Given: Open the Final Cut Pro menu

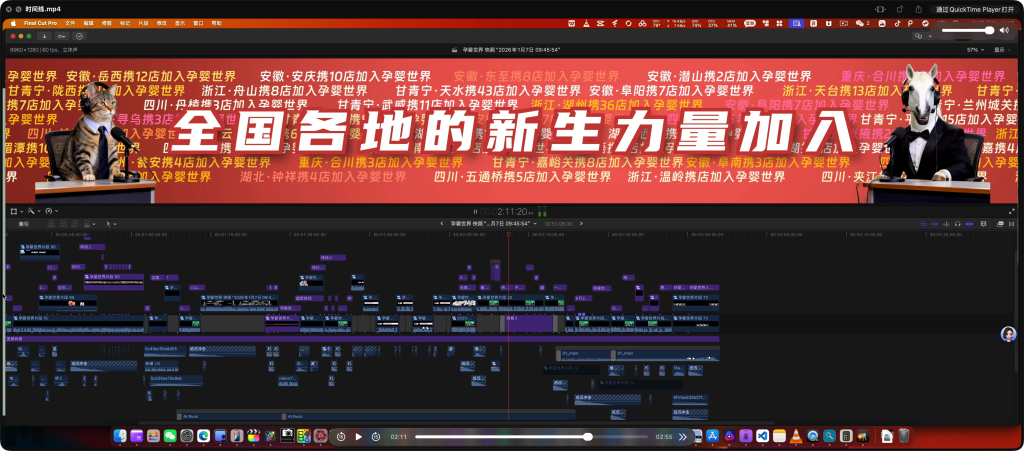Looking at the screenshot, I should tap(41, 21).
